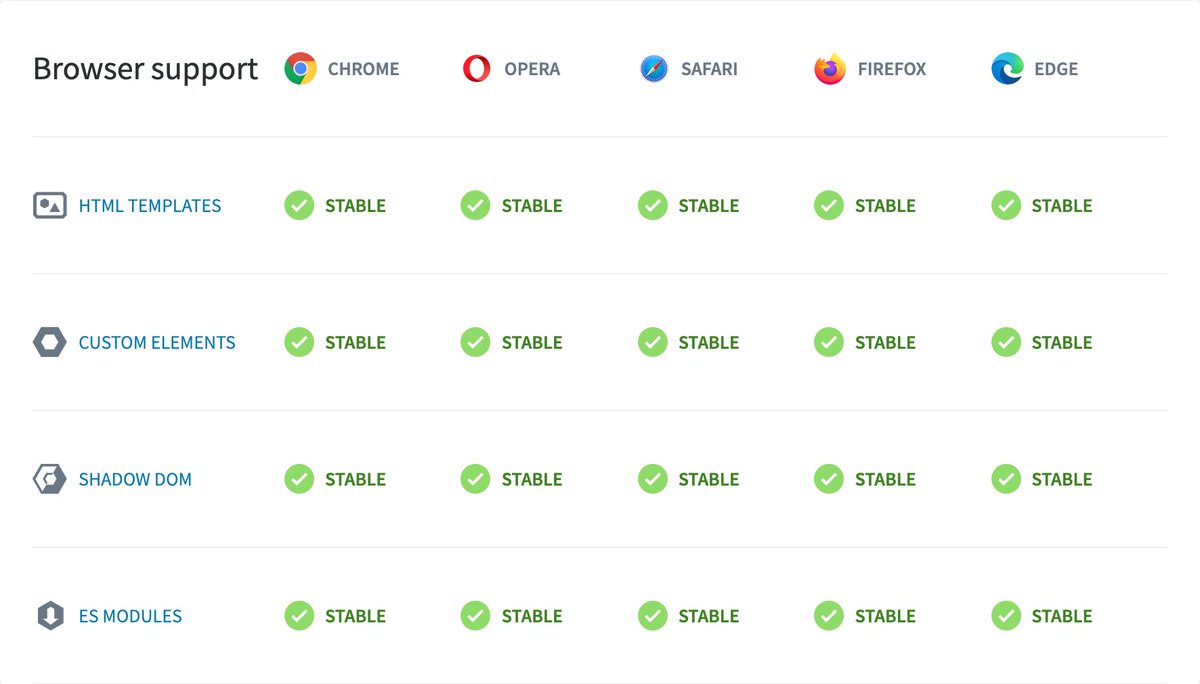1200x684 pixels.
Task: Open the HTML TEMPLATES link
Action: (150, 206)
